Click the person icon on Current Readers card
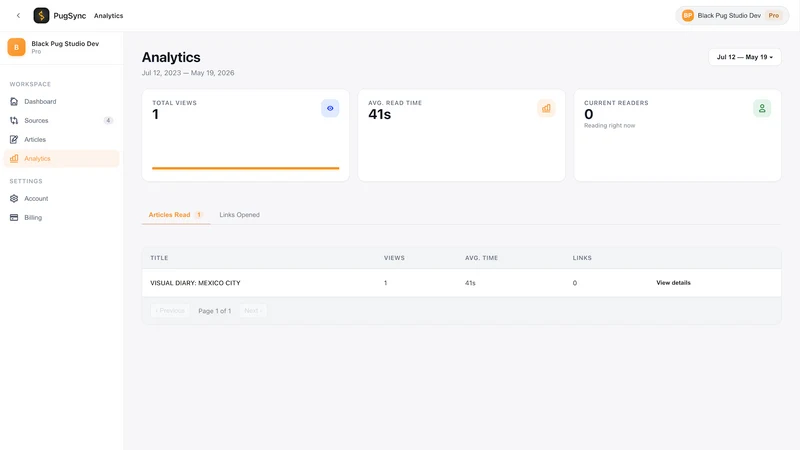 coord(762,108)
